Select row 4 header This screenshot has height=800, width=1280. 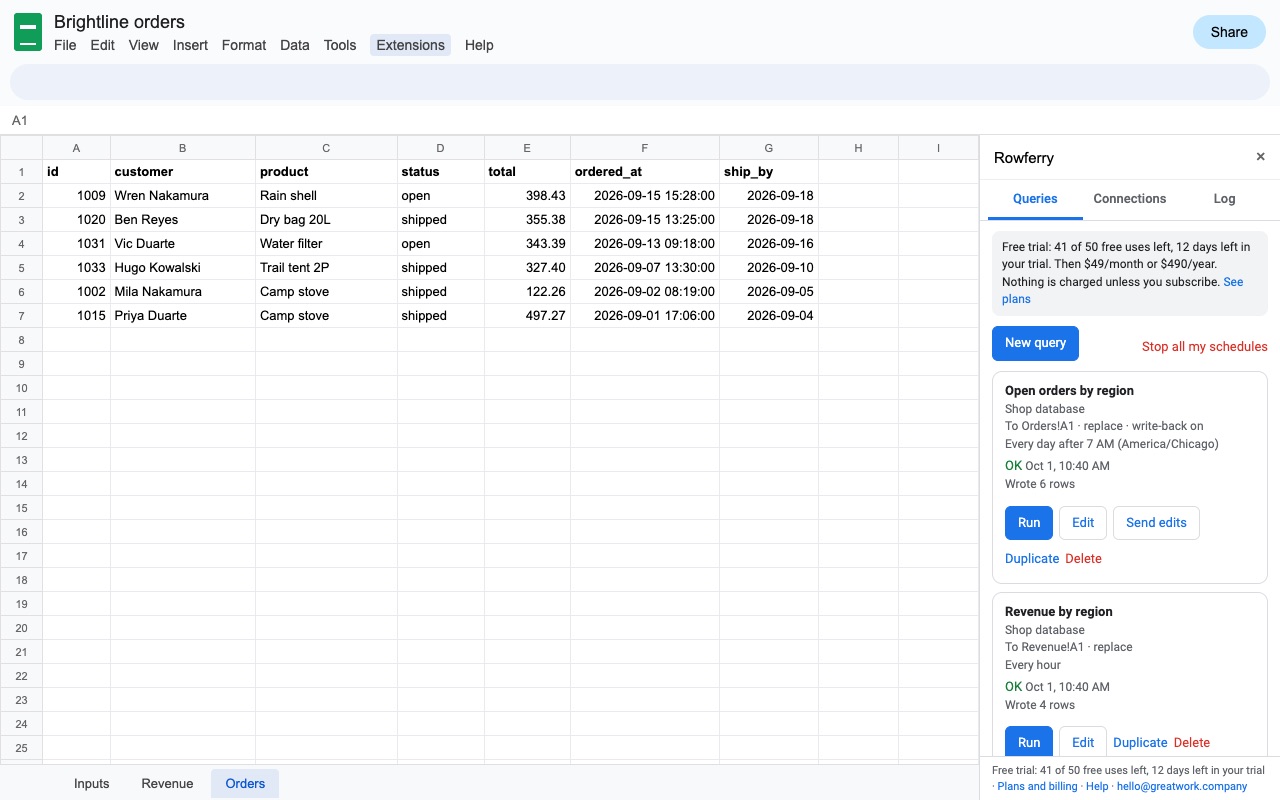(22, 244)
